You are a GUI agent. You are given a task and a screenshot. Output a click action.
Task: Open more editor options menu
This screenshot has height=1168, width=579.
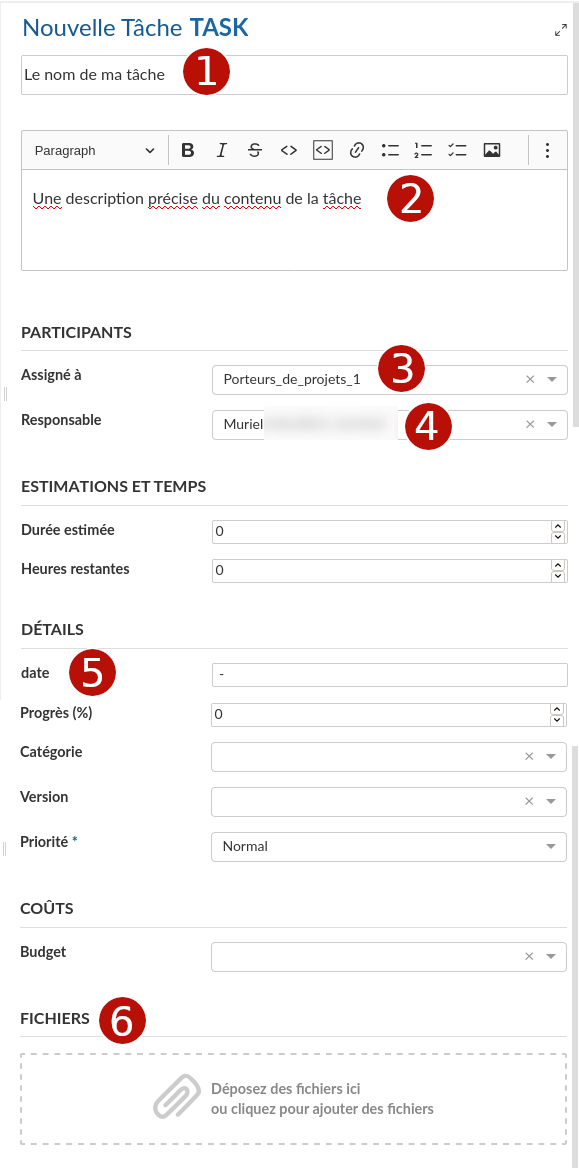547,150
